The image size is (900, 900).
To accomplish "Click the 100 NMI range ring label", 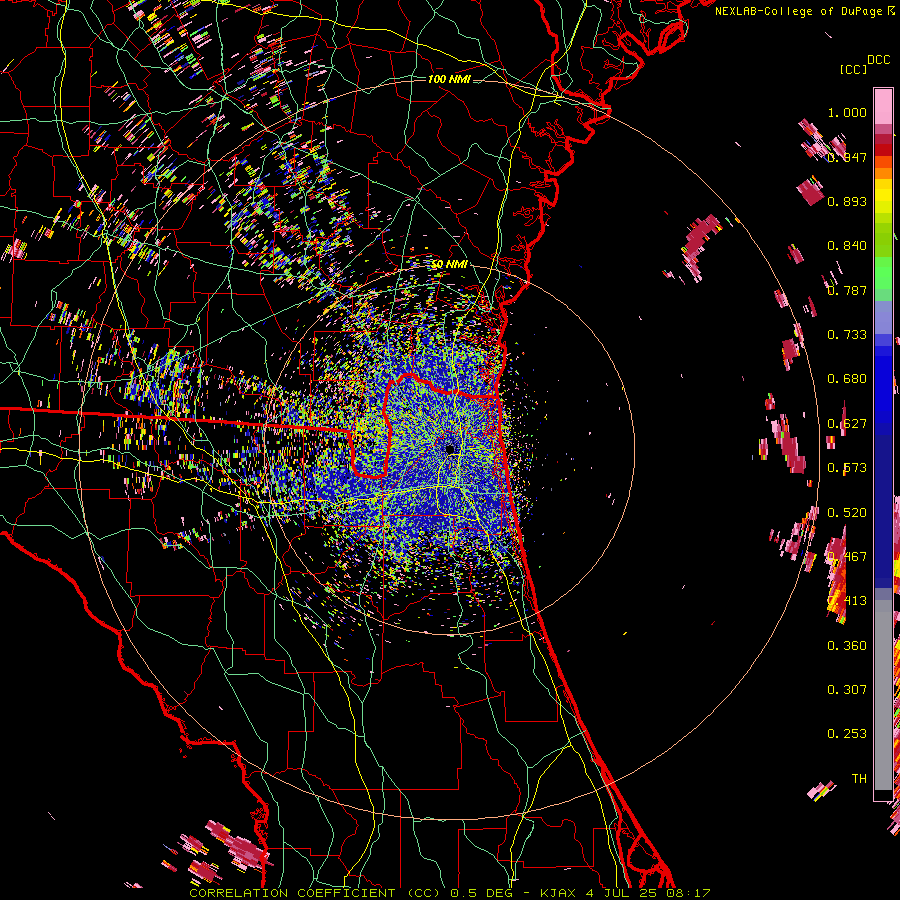I will click(x=449, y=79).
